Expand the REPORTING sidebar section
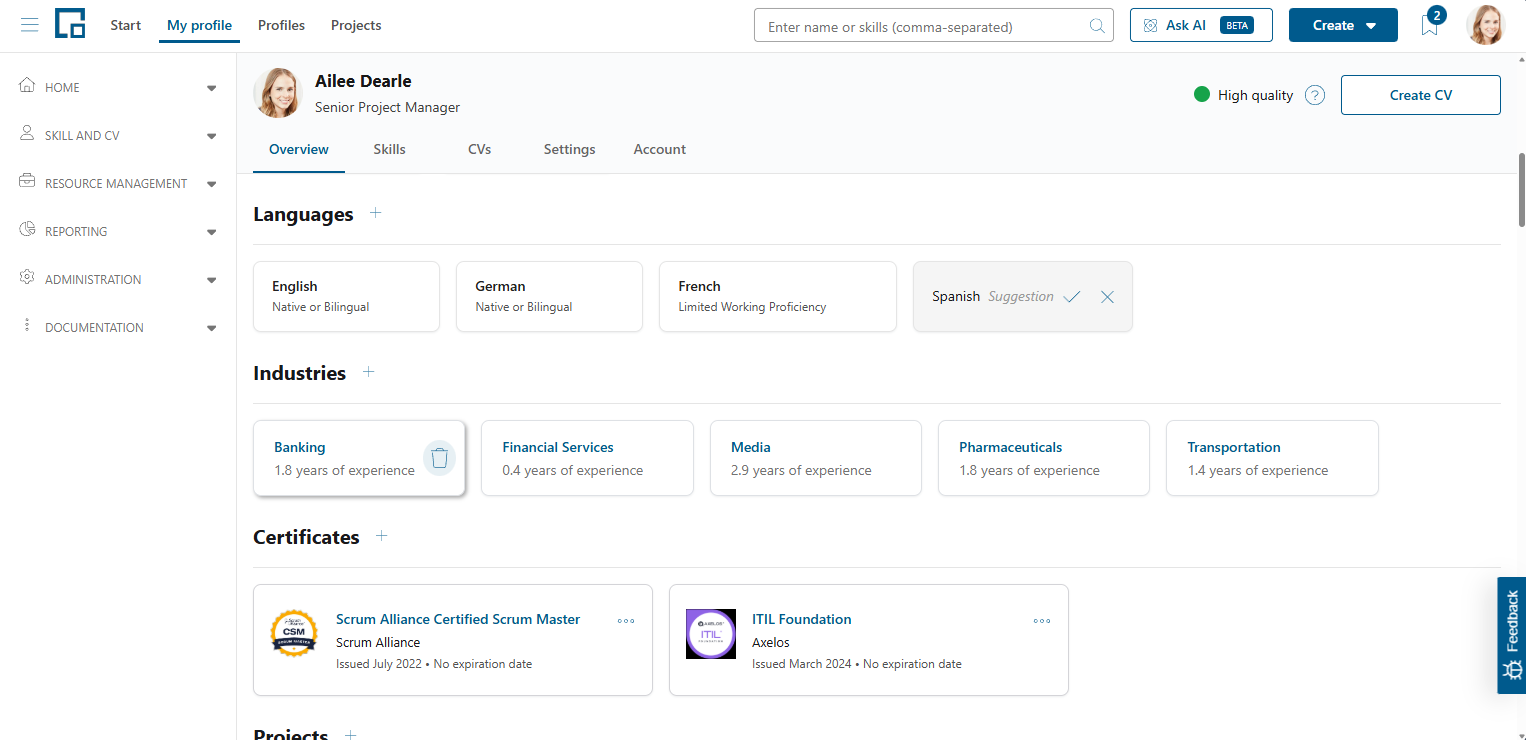Viewport: 1526px width, 740px height. coord(118,231)
